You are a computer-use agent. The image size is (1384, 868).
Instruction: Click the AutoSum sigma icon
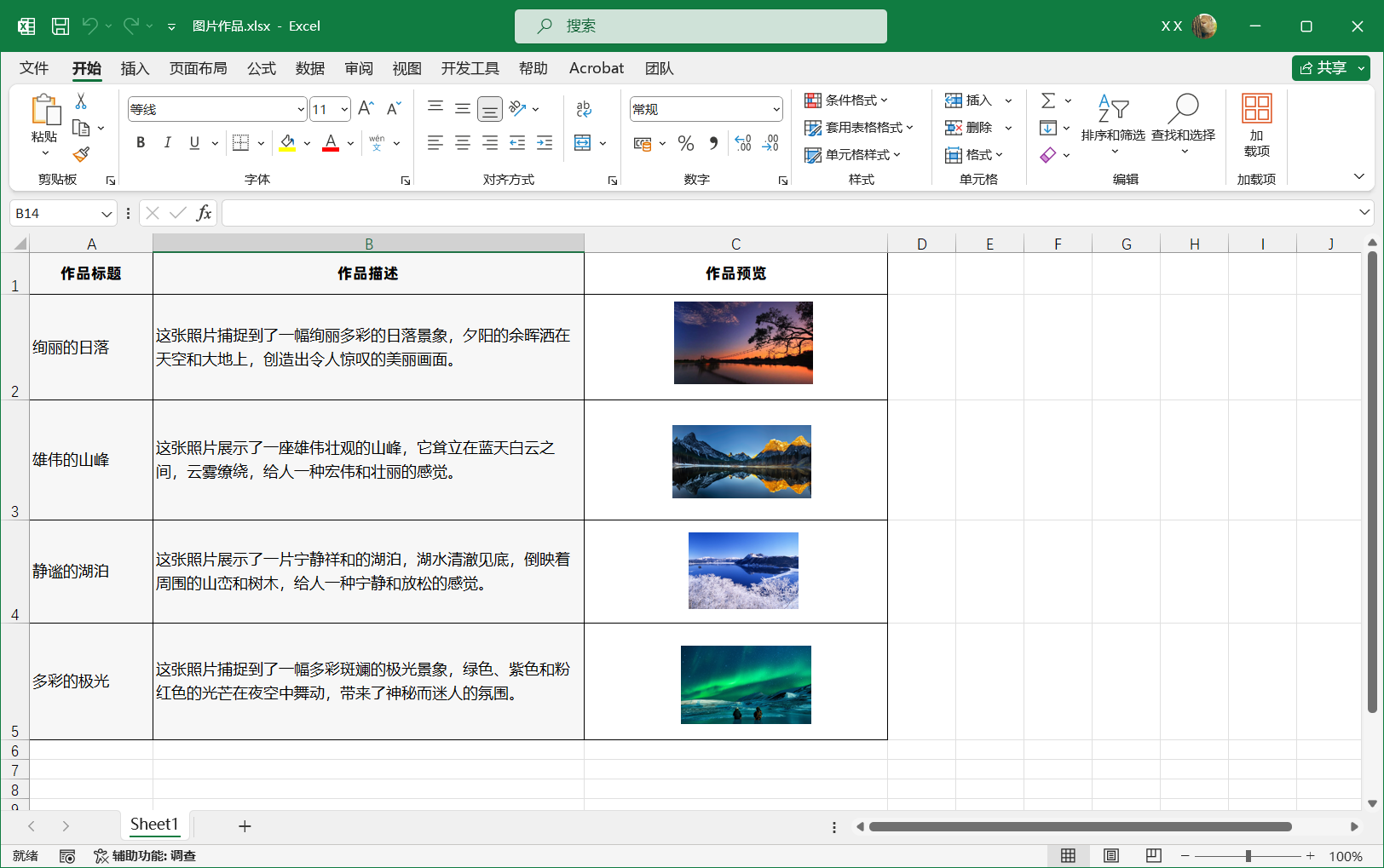coord(1048,101)
